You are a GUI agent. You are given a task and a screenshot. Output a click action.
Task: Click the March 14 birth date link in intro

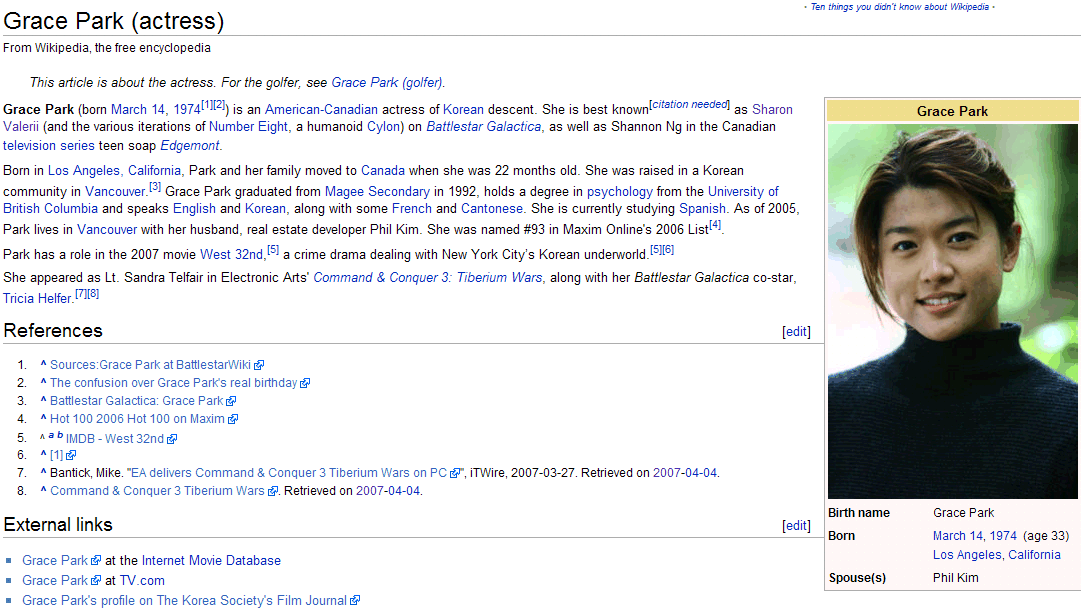tap(138, 110)
